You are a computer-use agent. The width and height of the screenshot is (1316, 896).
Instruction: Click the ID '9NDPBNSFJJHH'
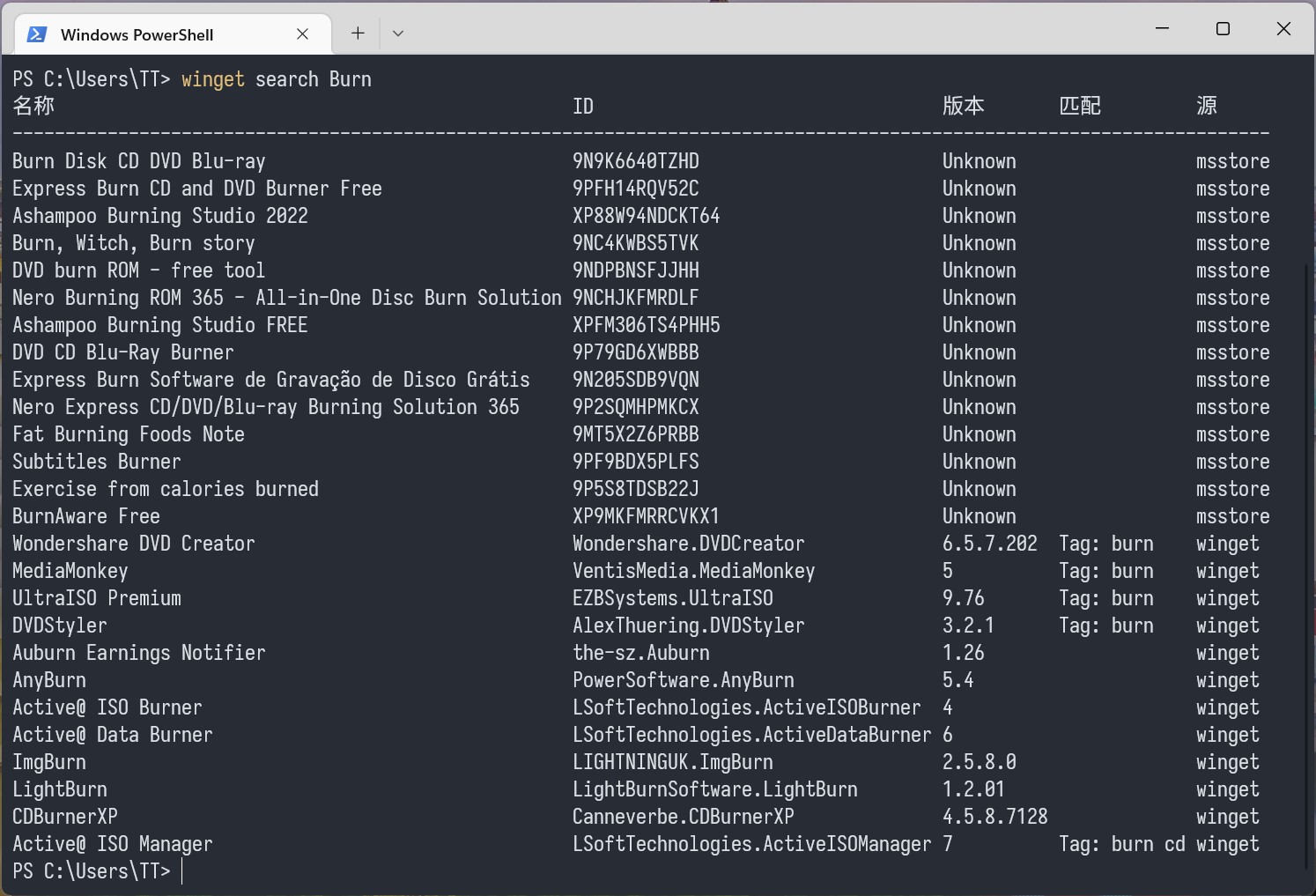pos(636,270)
